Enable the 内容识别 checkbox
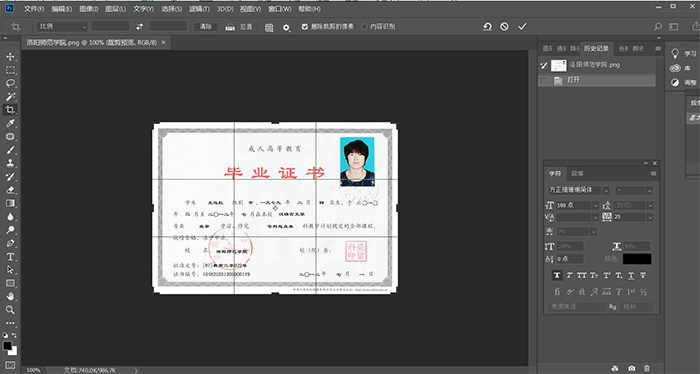The image size is (700, 374). click(364, 27)
